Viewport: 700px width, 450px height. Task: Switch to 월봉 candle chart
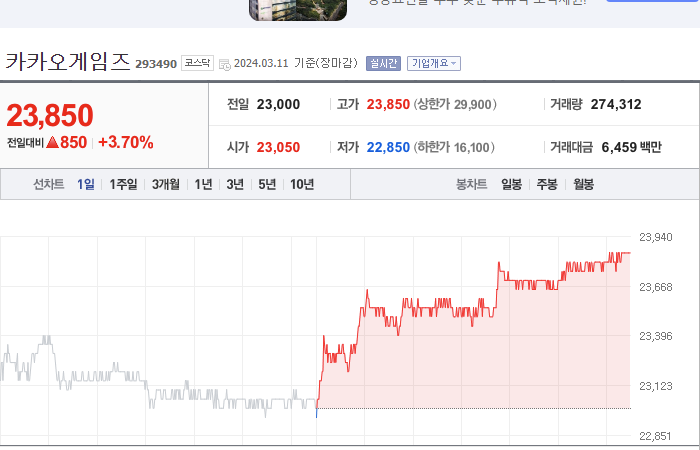click(x=583, y=184)
